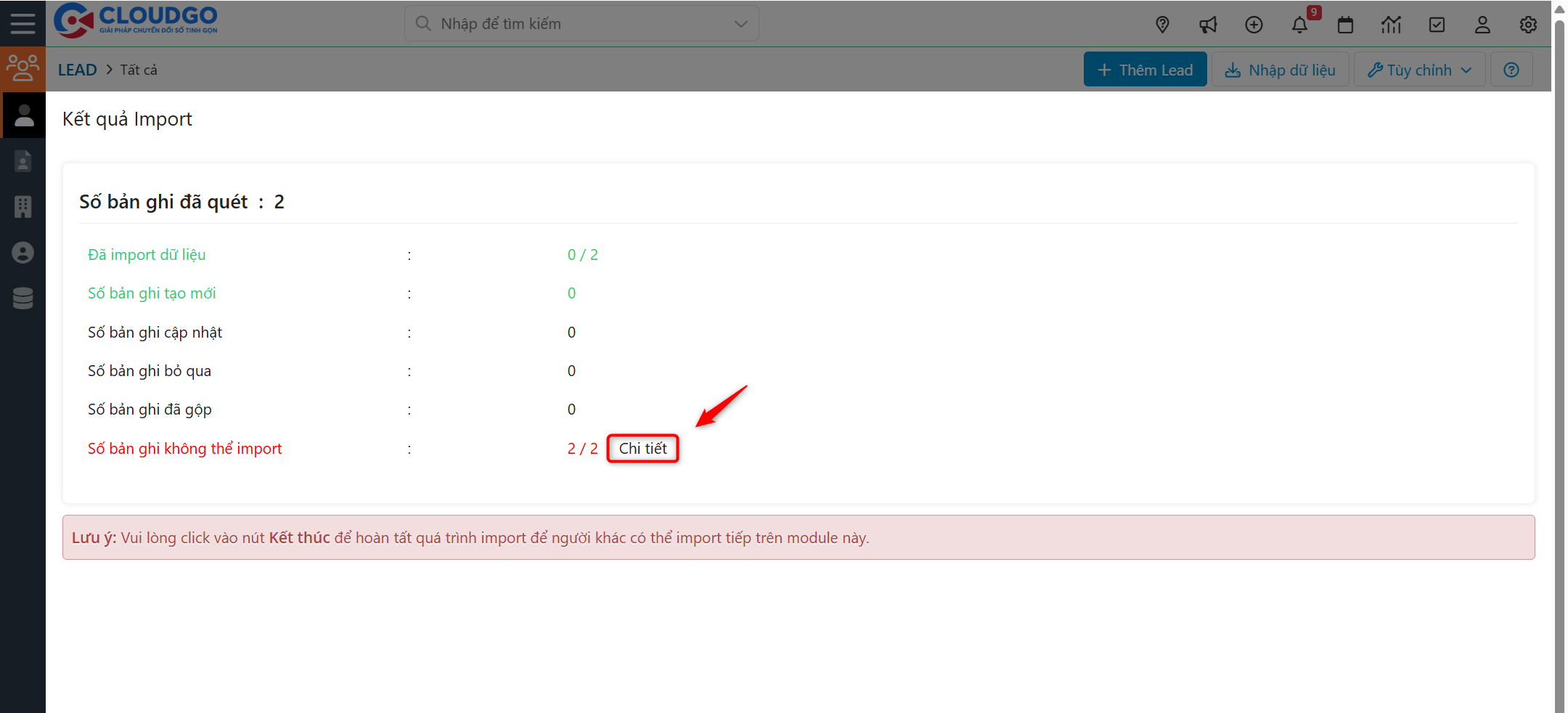Open the notifications bell with 9 alerts

coord(1300,24)
